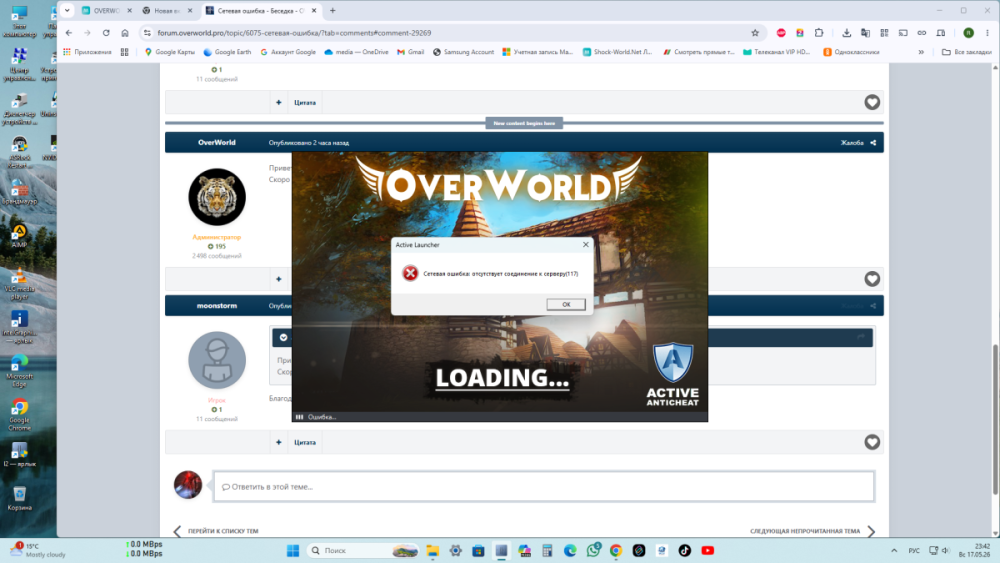Bookmark this page with the star
The height and width of the screenshot is (563, 1000).
(755, 33)
